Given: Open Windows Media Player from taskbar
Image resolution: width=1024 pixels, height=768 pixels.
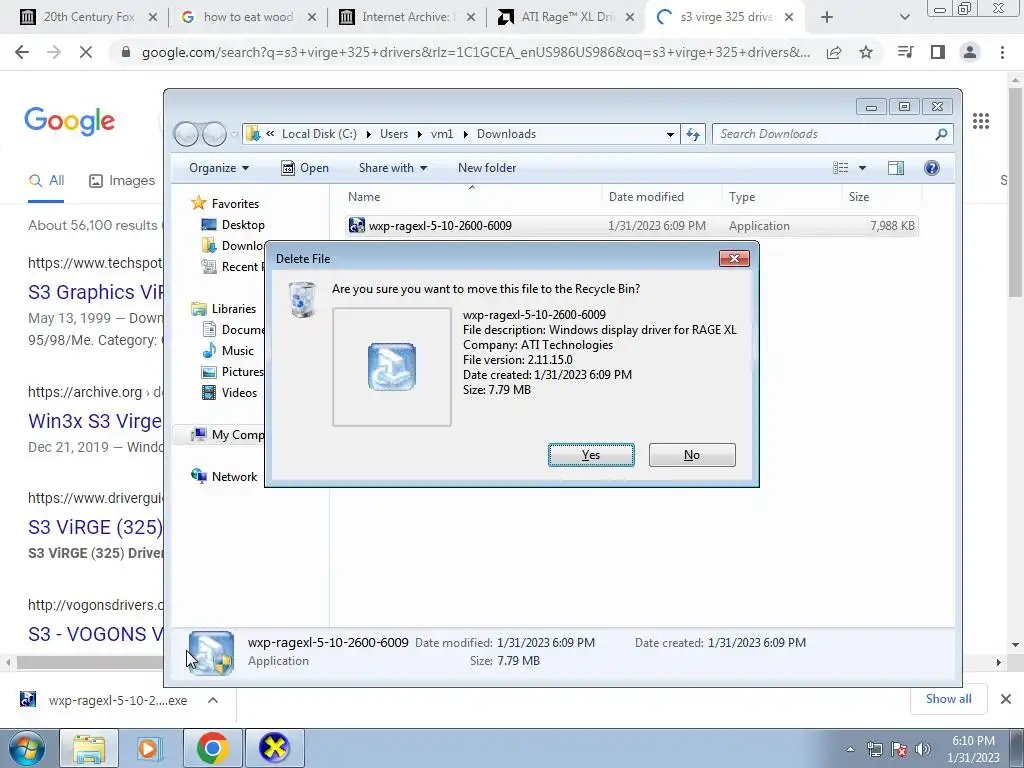Looking at the screenshot, I should (150, 748).
